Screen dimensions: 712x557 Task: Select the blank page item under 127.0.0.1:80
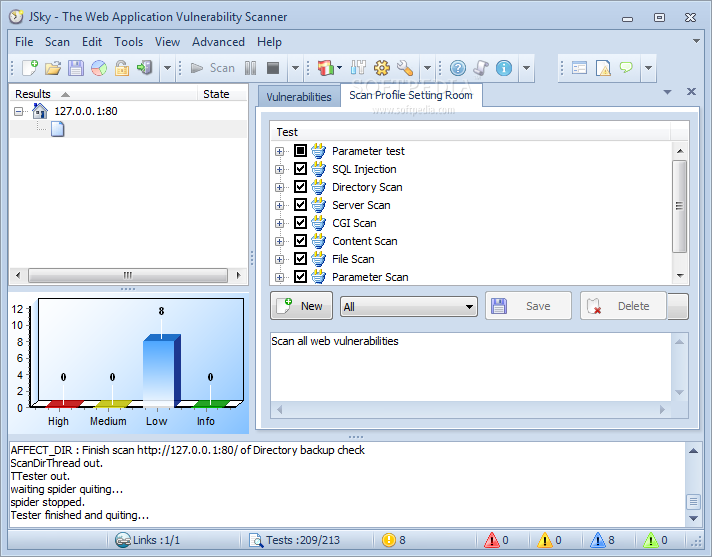tap(58, 129)
